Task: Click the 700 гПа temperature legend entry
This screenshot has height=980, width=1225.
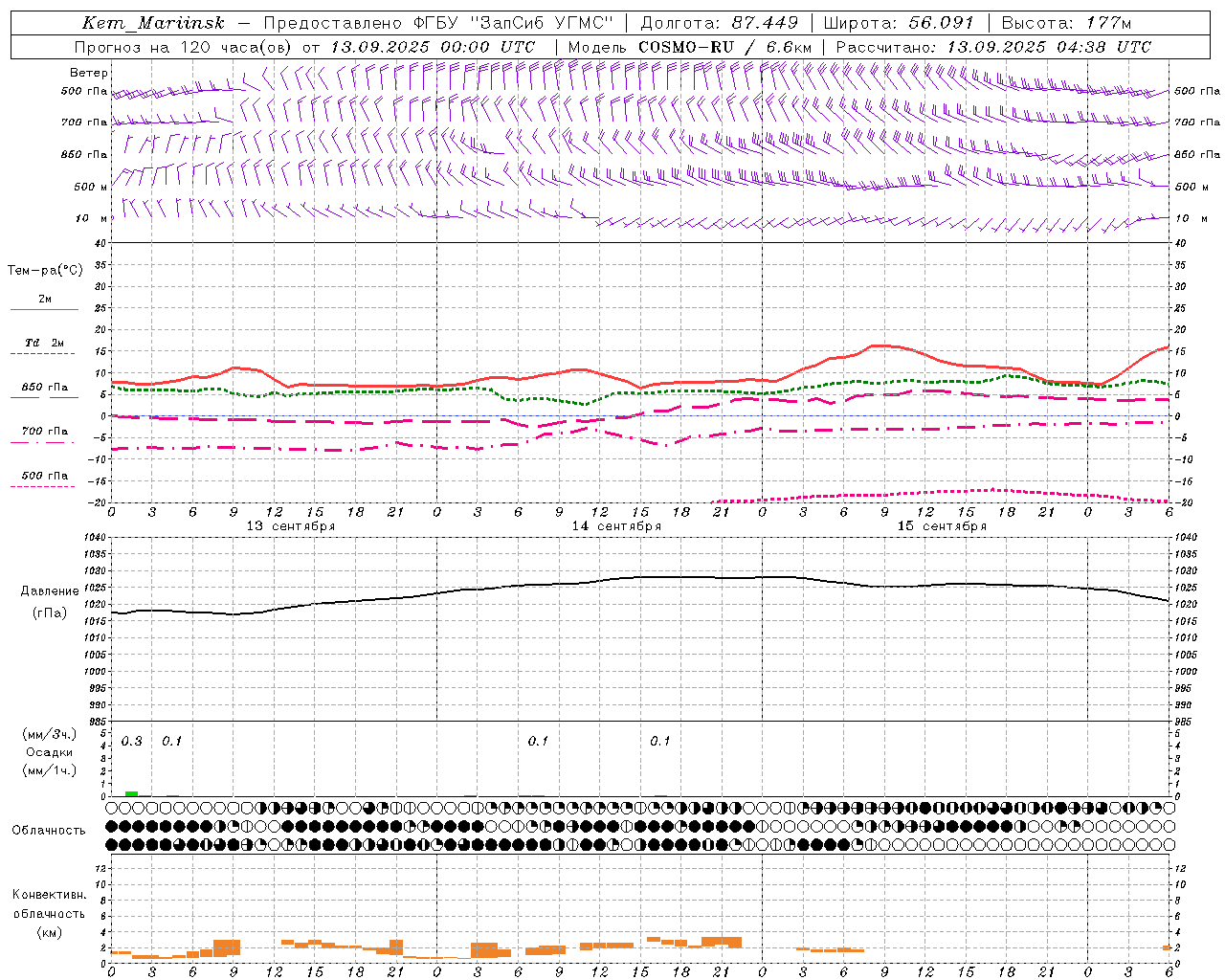Action: pos(45,432)
